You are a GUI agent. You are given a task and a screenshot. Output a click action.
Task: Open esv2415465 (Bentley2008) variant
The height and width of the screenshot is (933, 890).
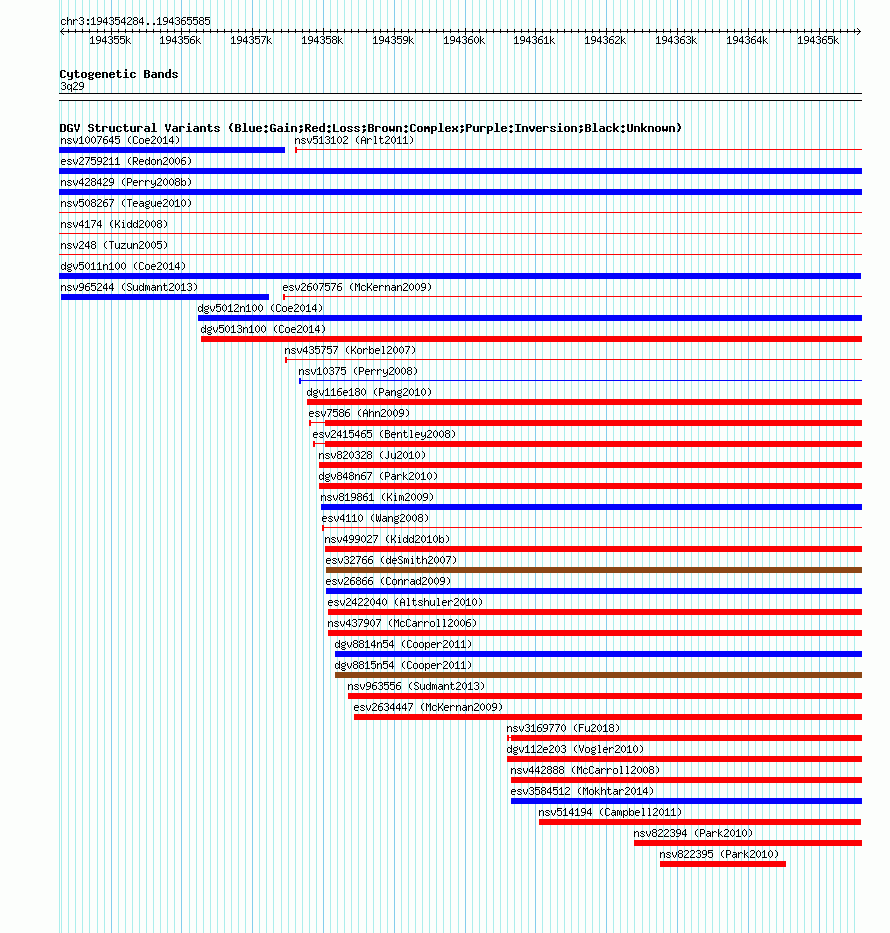coord(384,434)
